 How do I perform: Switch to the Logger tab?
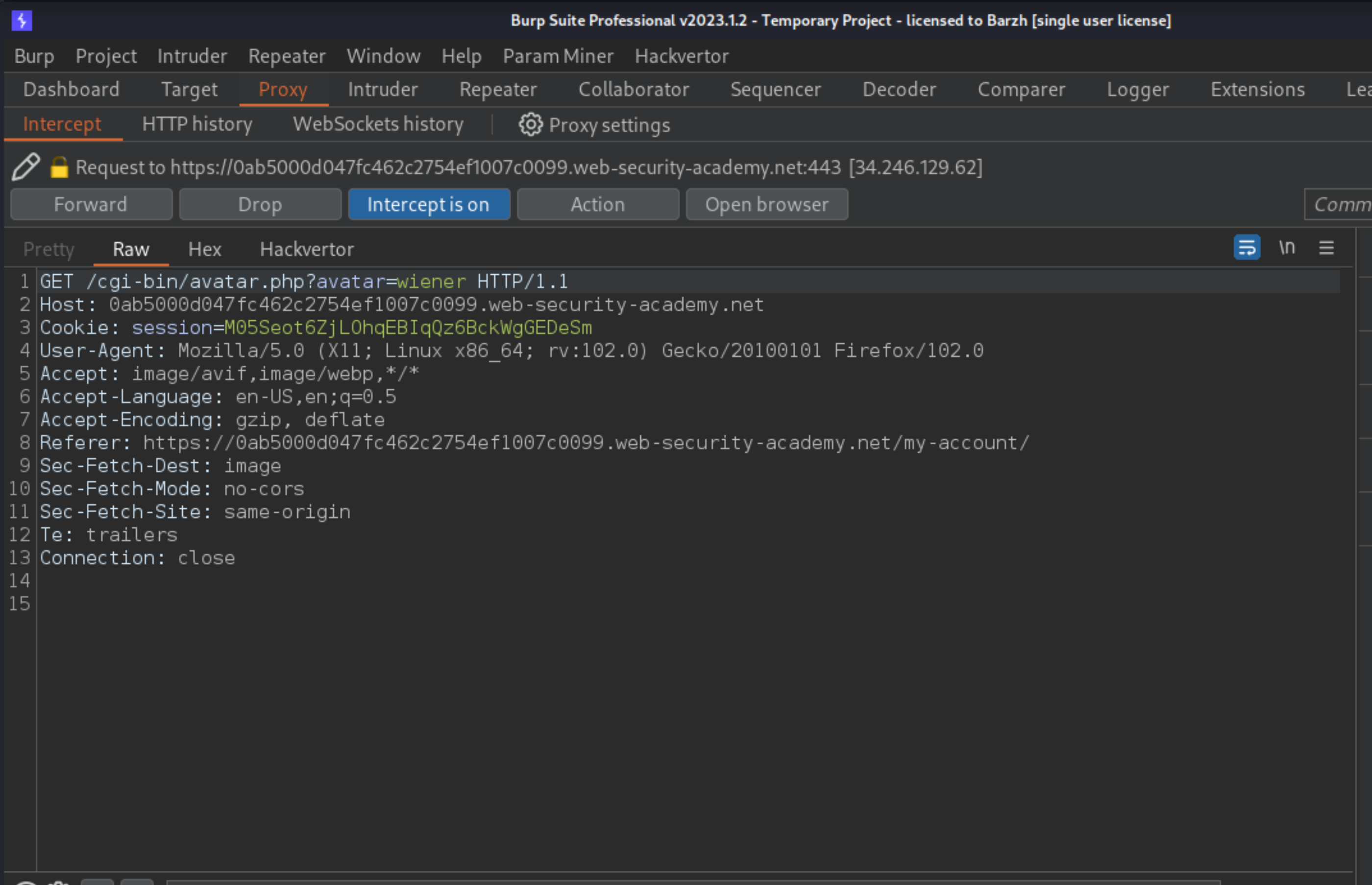click(1138, 90)
